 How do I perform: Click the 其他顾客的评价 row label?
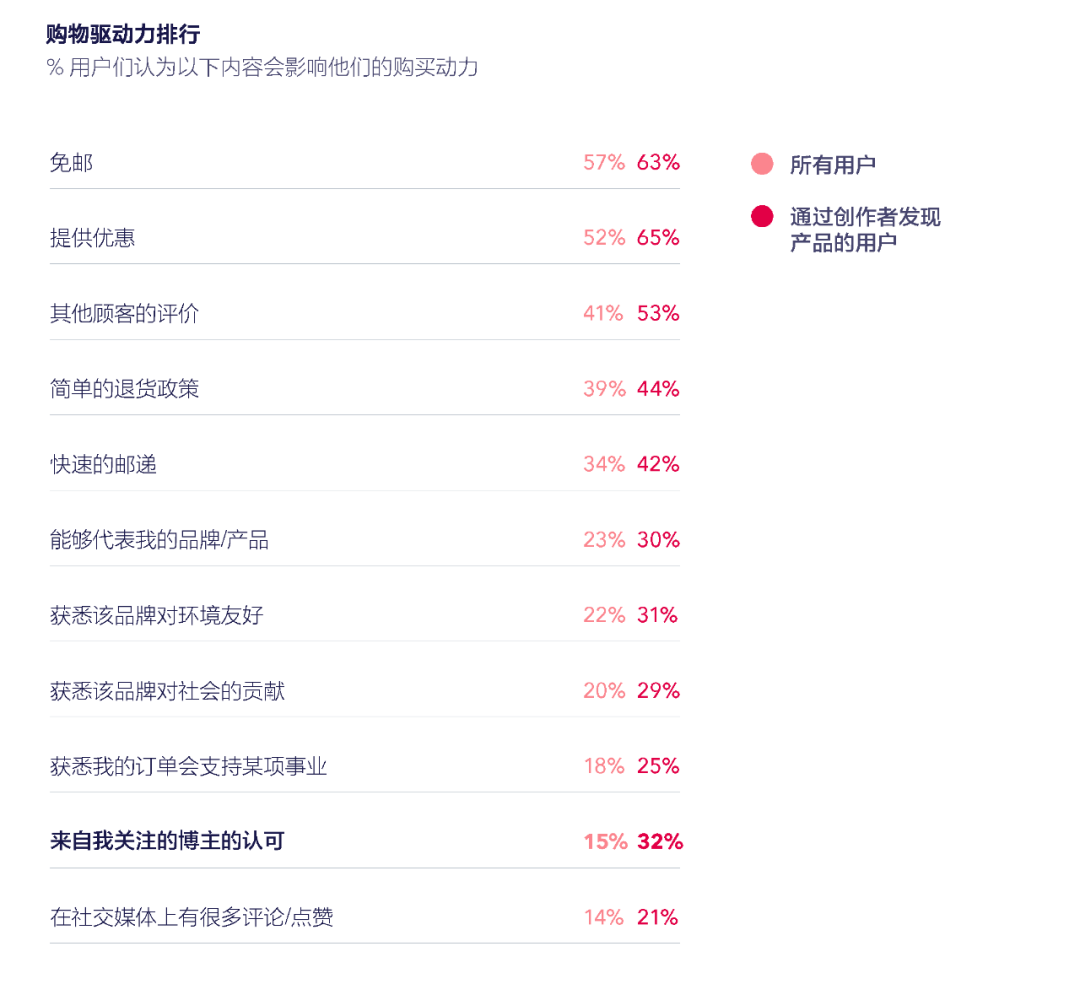[124, 313]
